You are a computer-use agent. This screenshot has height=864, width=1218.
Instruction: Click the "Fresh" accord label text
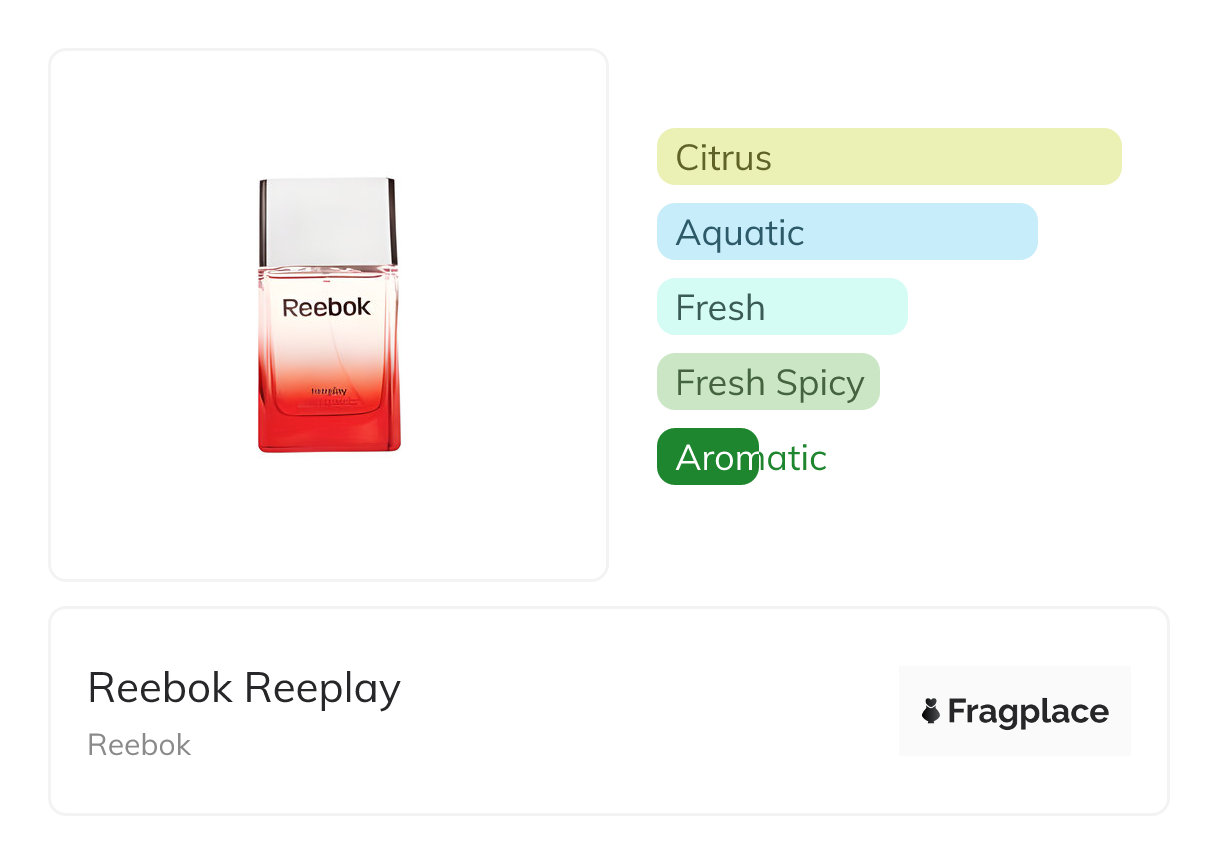720,308
